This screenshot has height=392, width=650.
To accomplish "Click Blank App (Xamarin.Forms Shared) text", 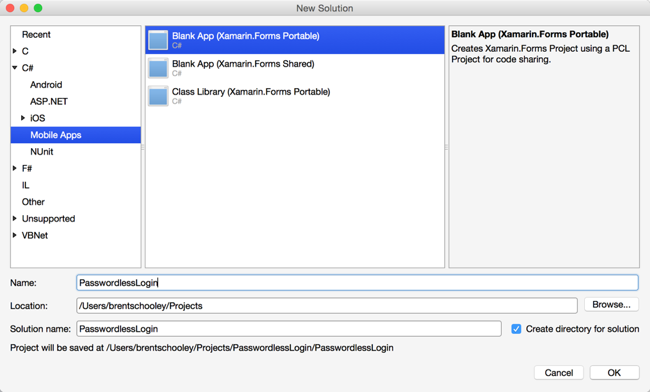I will pos(243,64).
